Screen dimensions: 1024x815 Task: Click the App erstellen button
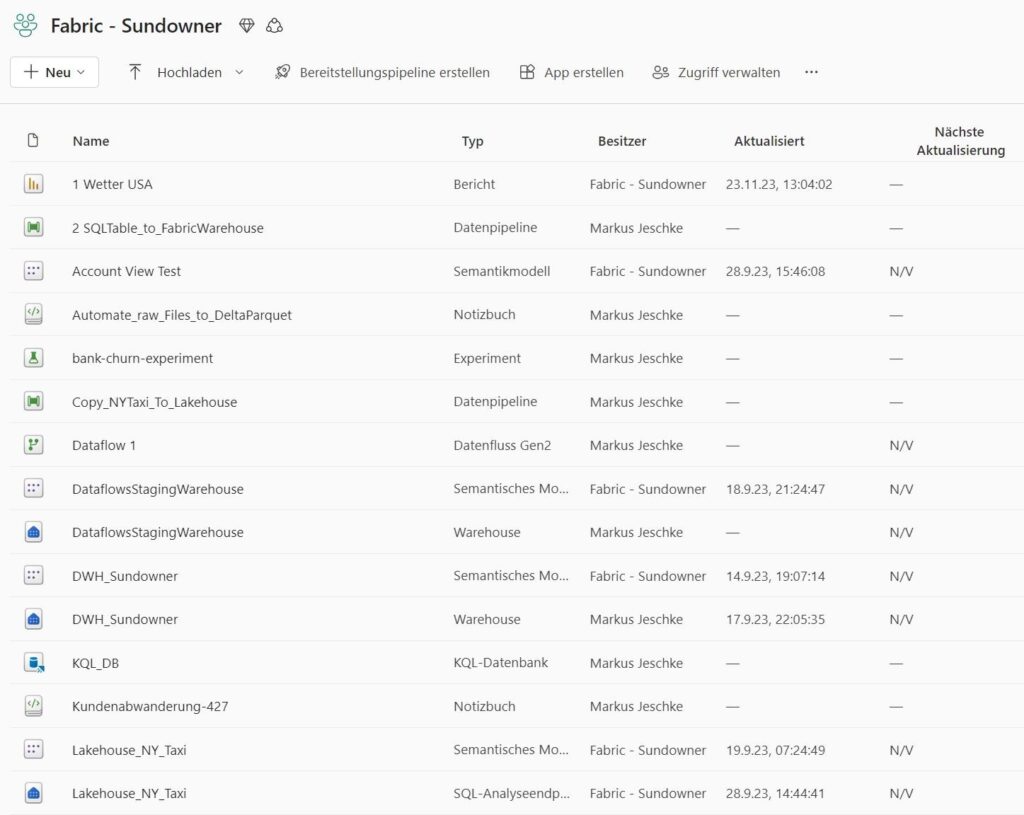click(571, 72)
